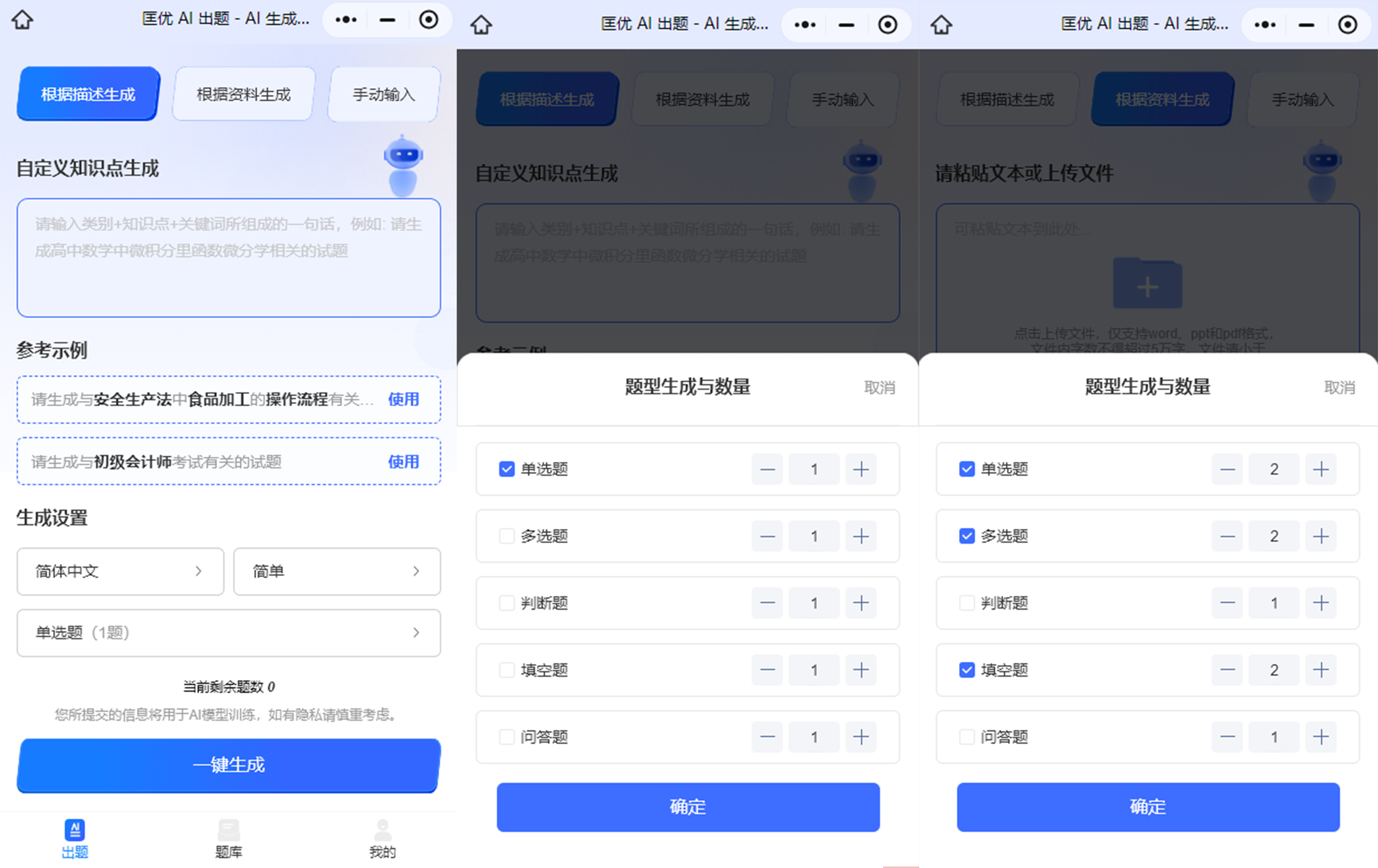The height and width of the screenshot is (868, 1378).
Task: Decrease 填空题 count in right panel
Action: 1228,670
